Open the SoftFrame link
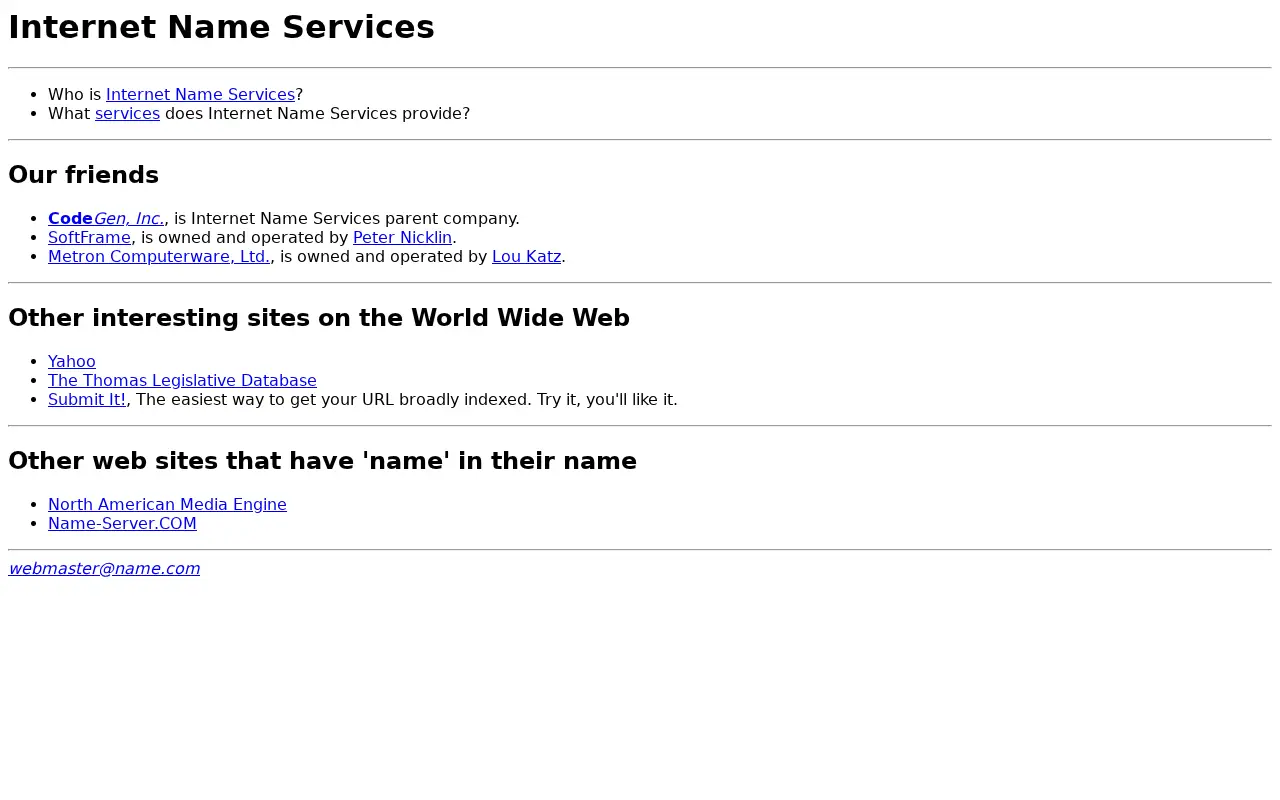This screenshot has height=800, width=1280. [x=89, y=238]
